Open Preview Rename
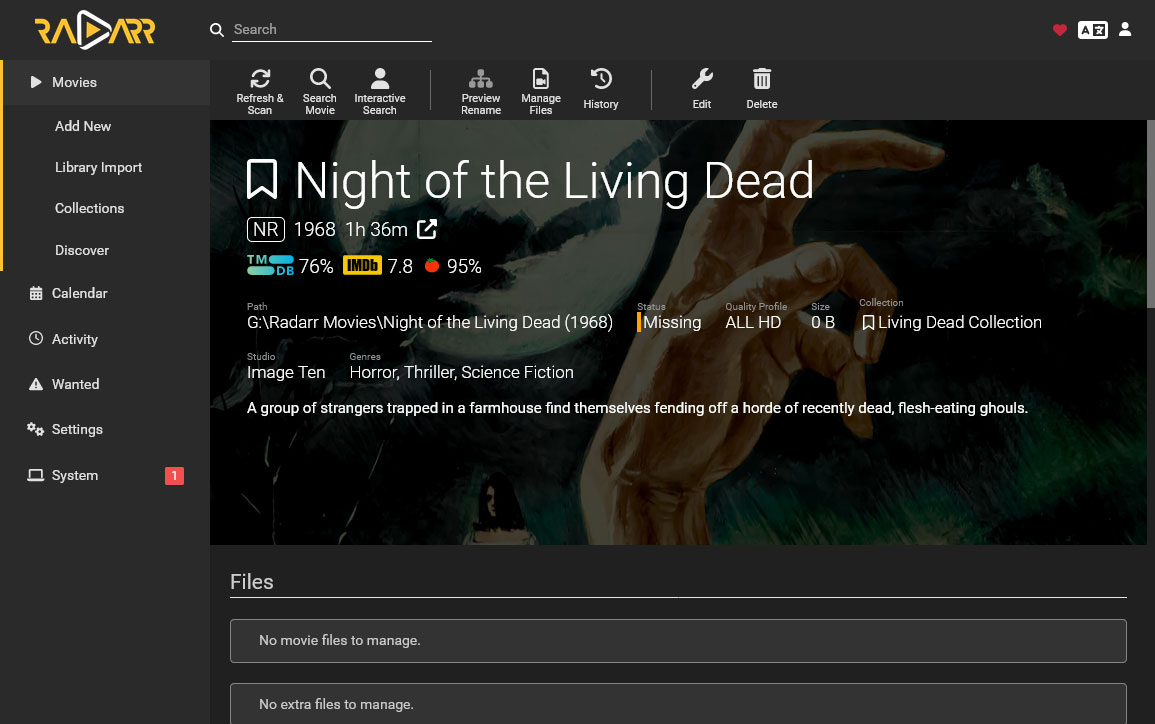Image resolution: width=1155 pixels, height=724 pixels. pos(481,91)
